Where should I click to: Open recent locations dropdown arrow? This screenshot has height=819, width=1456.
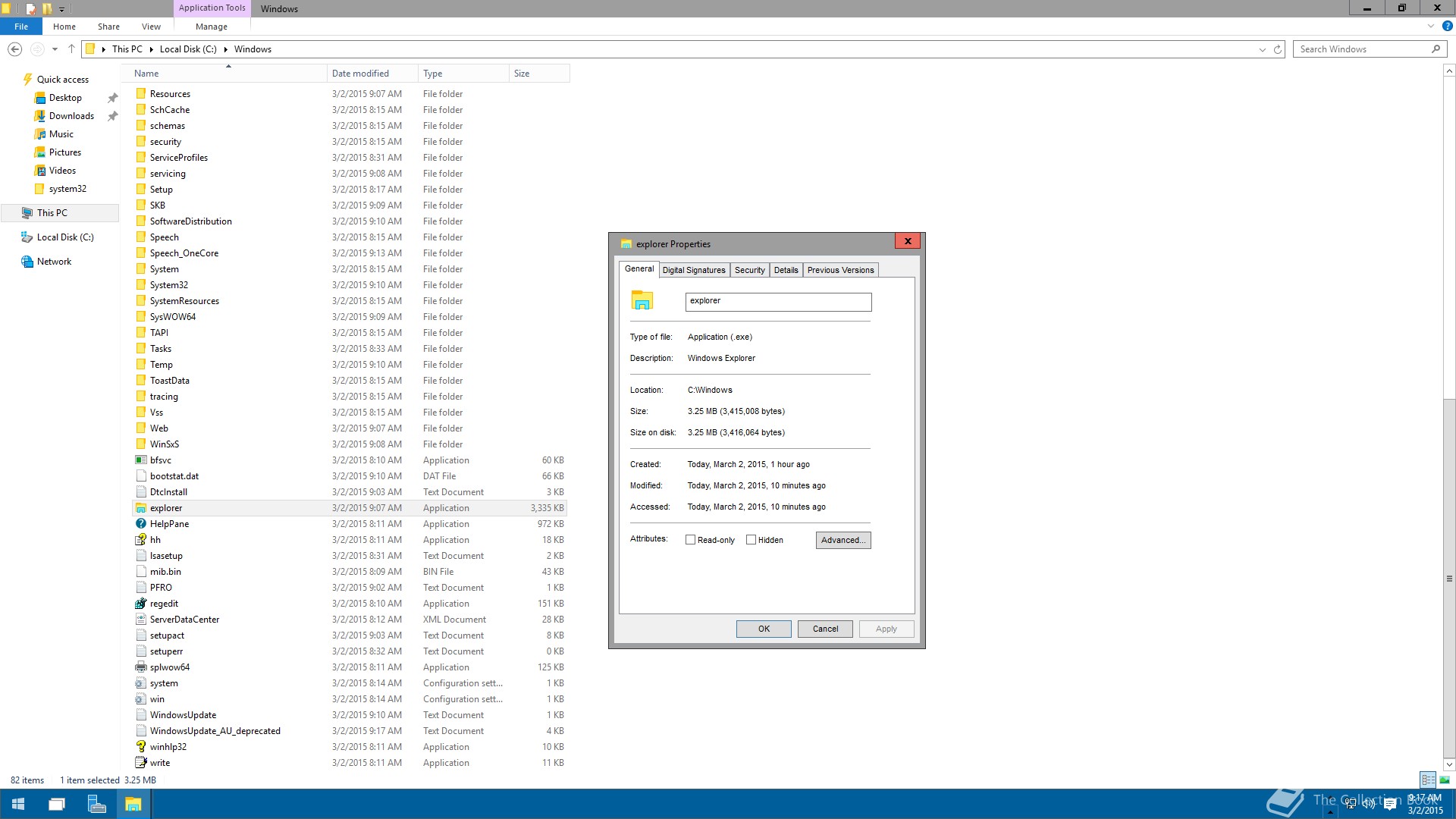point(55,49)
